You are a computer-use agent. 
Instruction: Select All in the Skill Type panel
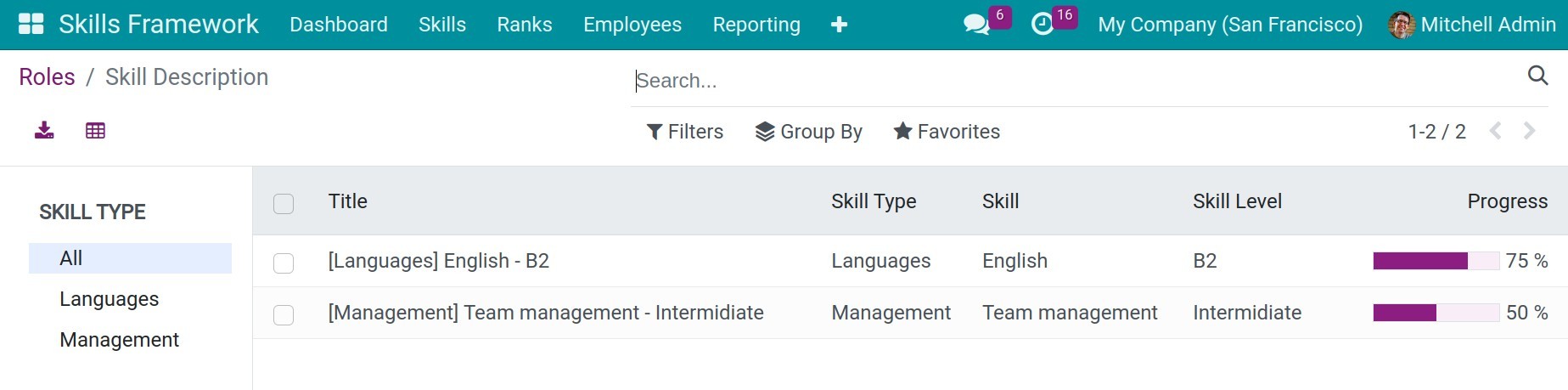click(x=130, y=258)
